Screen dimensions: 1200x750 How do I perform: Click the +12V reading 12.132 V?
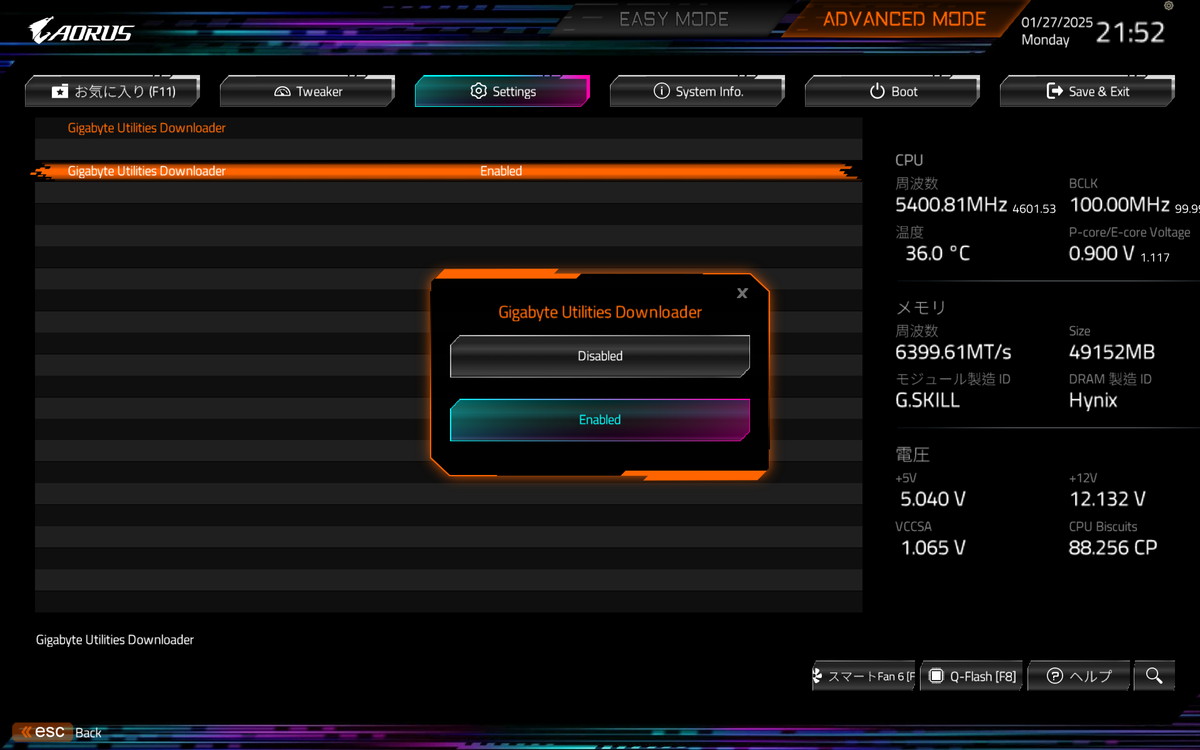click(x=1107, y=499)
